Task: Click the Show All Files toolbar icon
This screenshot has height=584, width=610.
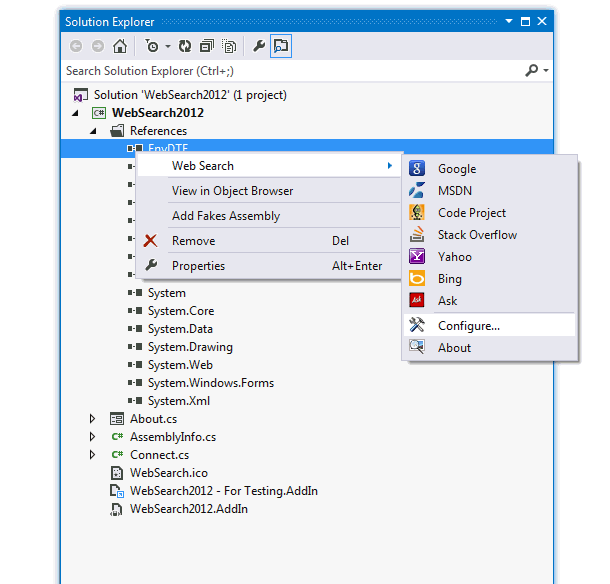Action: coord(229,46)
